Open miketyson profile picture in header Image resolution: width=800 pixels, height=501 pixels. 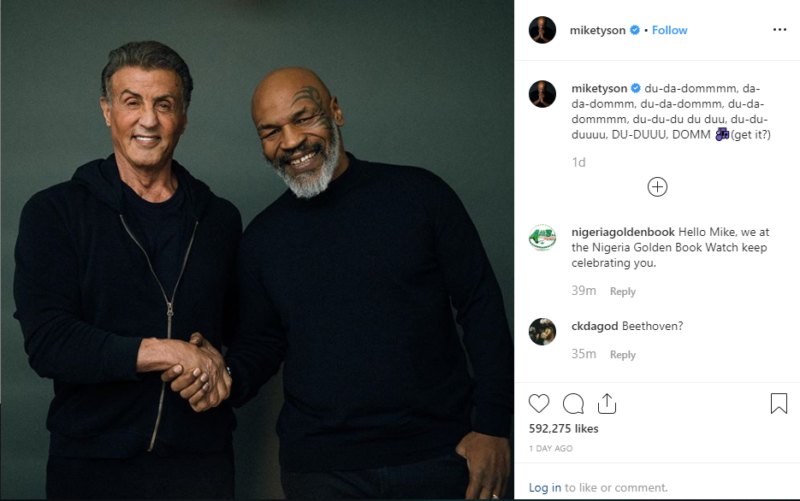tap(542, 30)
